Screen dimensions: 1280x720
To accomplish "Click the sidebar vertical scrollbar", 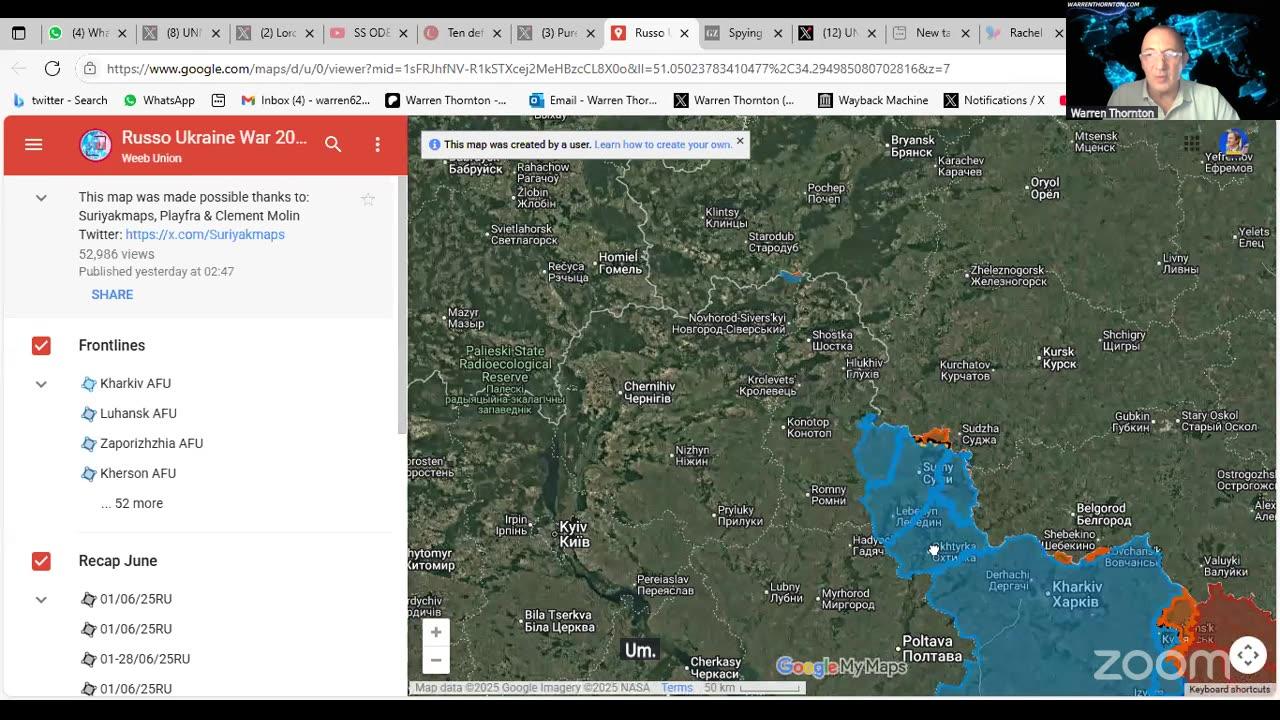I will tap(403, 305).
